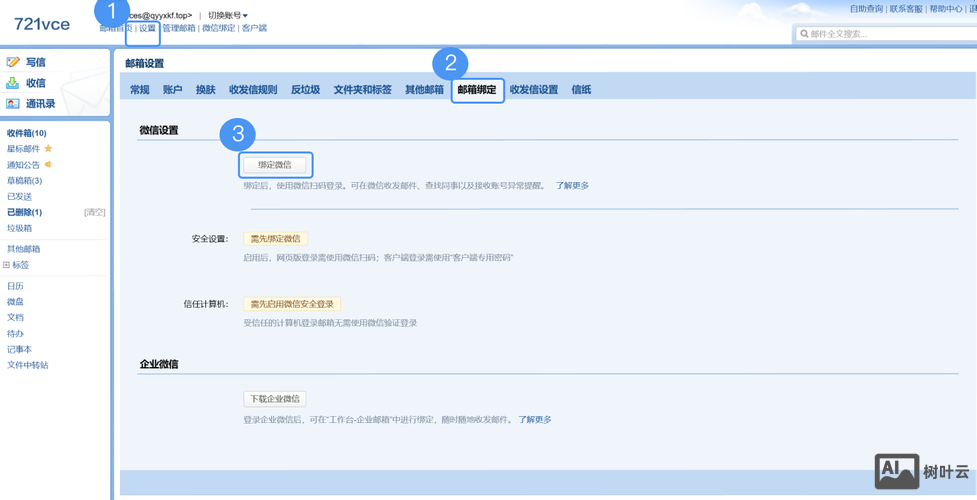Open 微盘 in the sidebar
Screen dimensions: 977x500
[15, 302]
